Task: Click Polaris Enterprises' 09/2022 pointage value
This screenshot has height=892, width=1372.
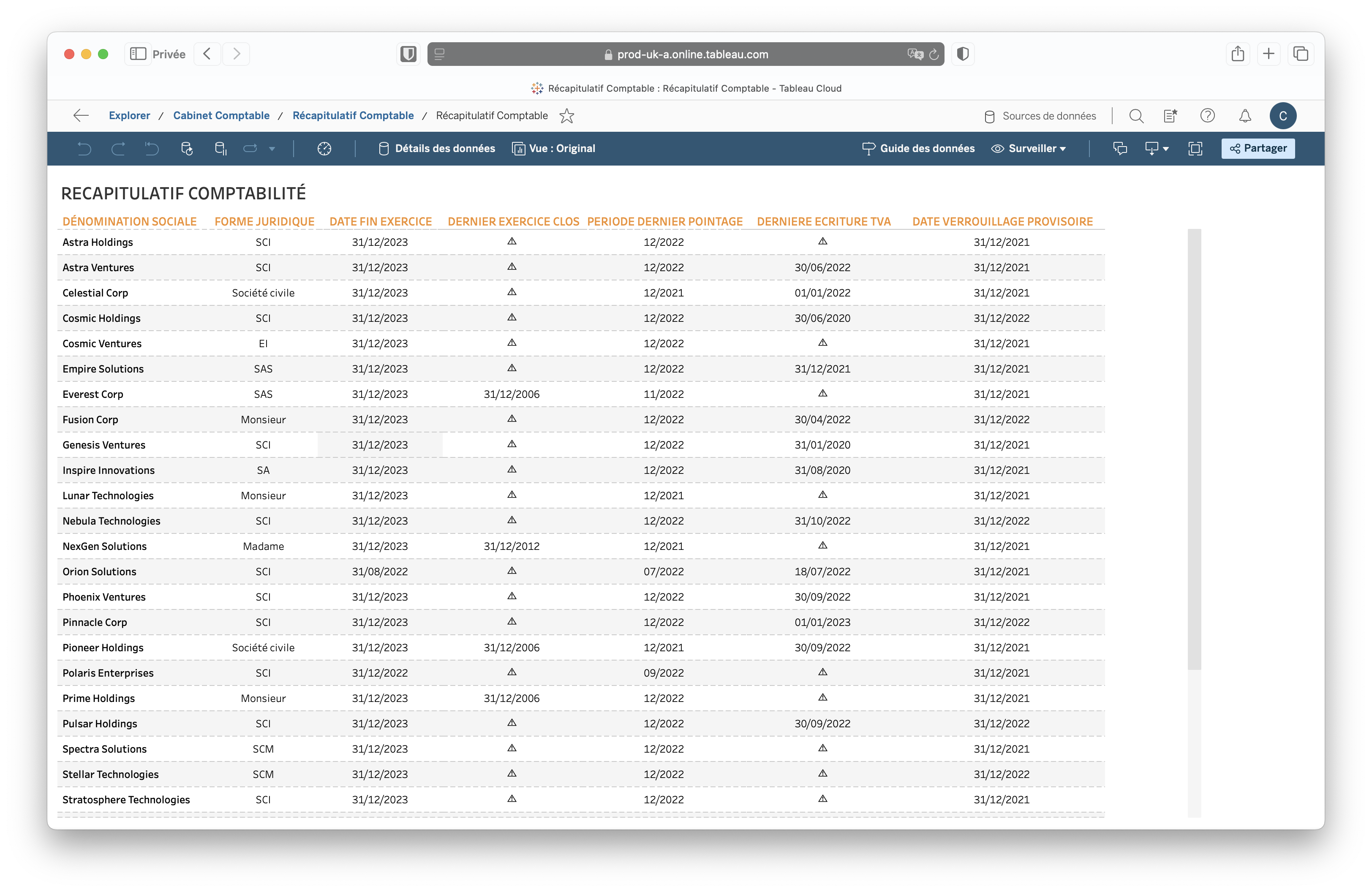Action: point(664,674)
